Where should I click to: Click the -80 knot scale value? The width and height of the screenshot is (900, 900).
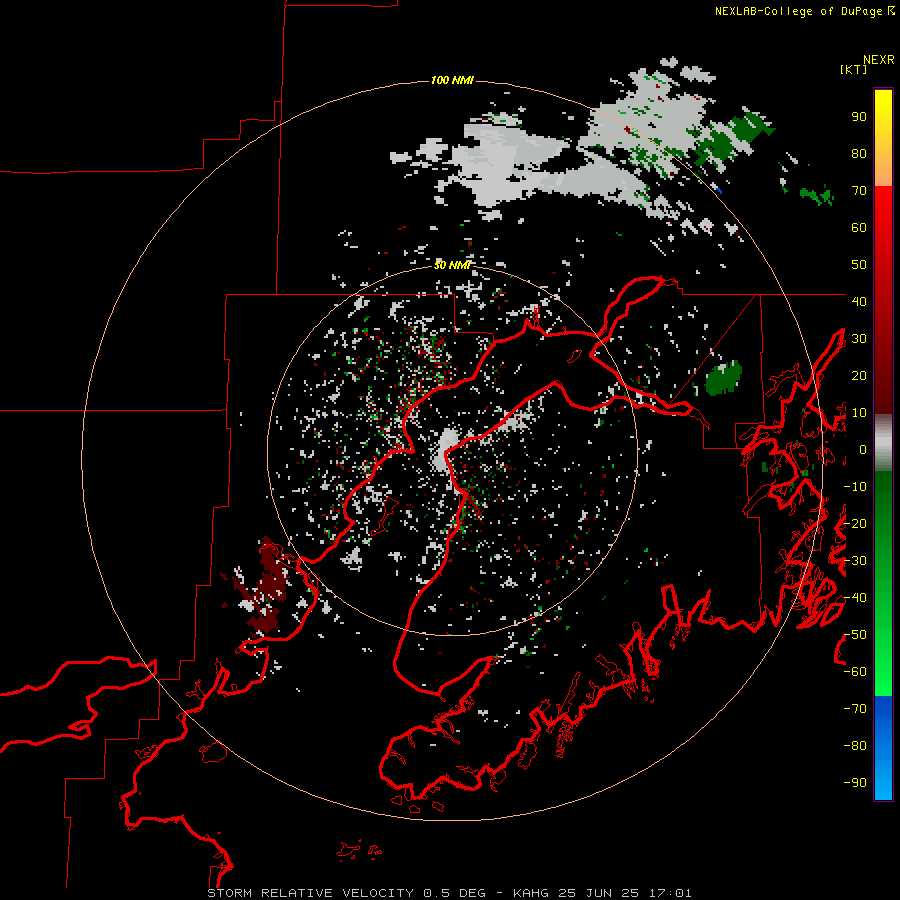click(855, 746)
